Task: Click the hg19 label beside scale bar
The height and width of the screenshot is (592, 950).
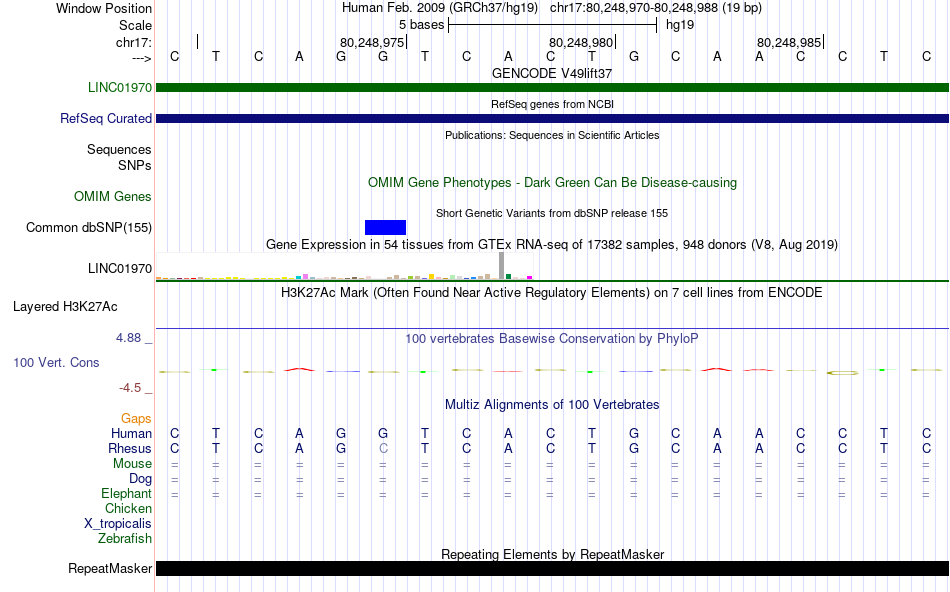Action: tap(680, 25)
